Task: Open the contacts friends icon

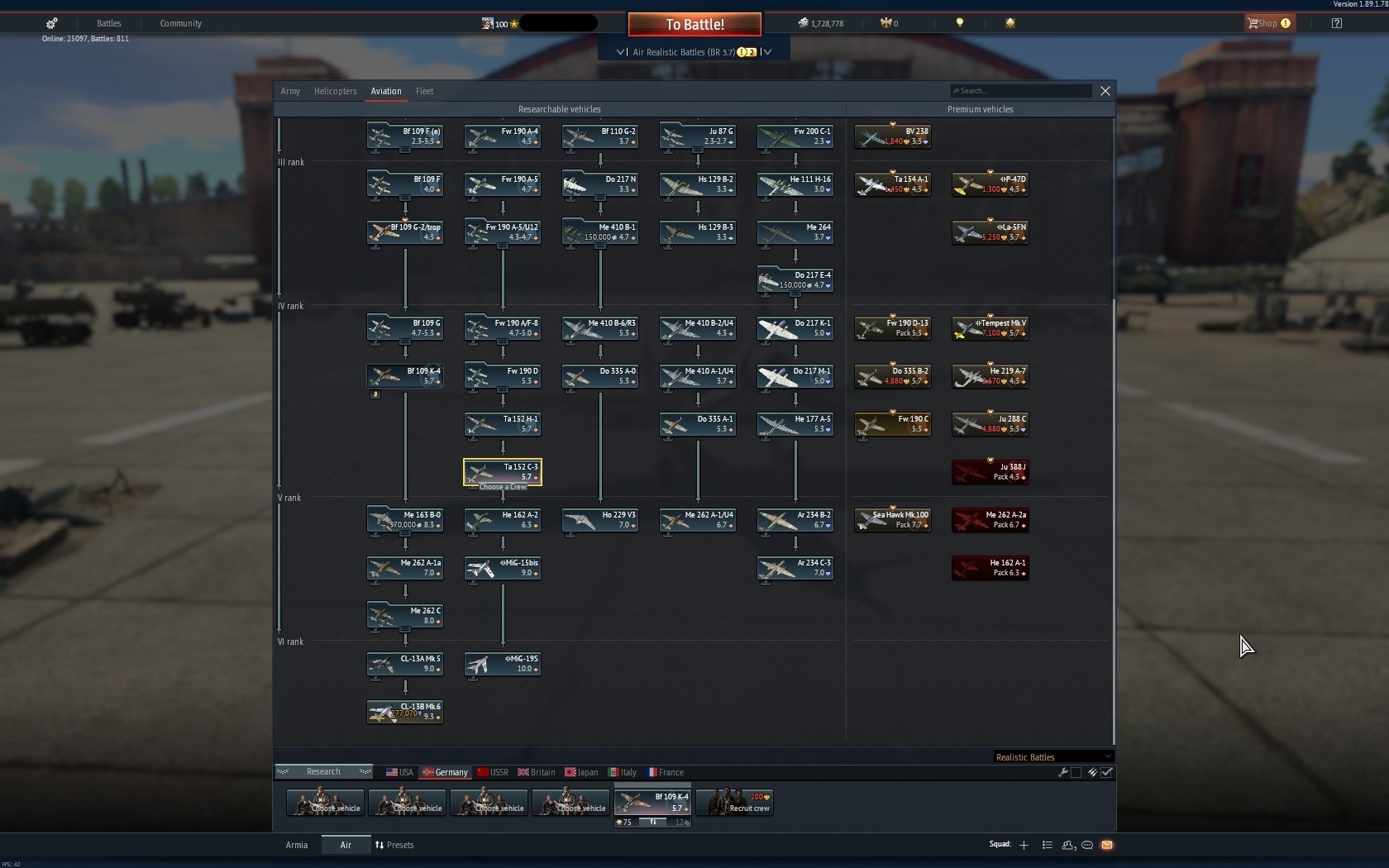Action: click(1068, 845)
